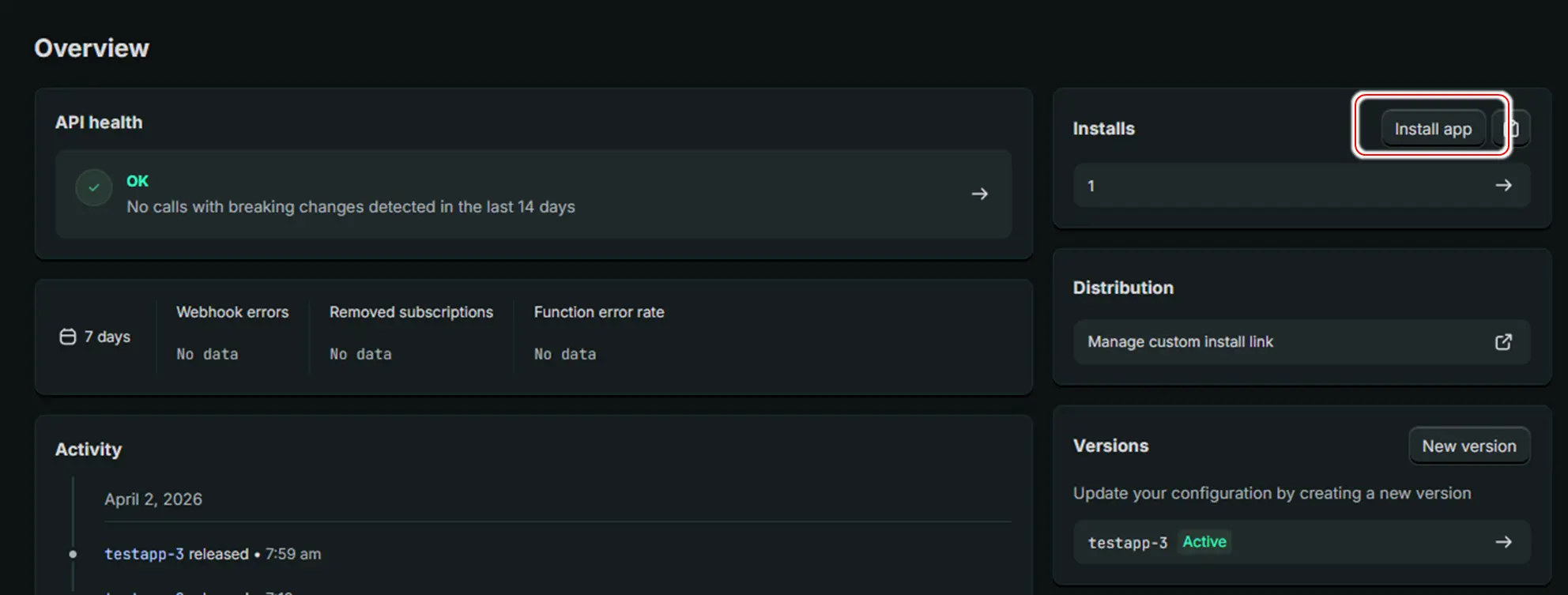This screenshot has width=1568, height=595.
Task: Click the green Active version badge
Action: click(1204, 542)
